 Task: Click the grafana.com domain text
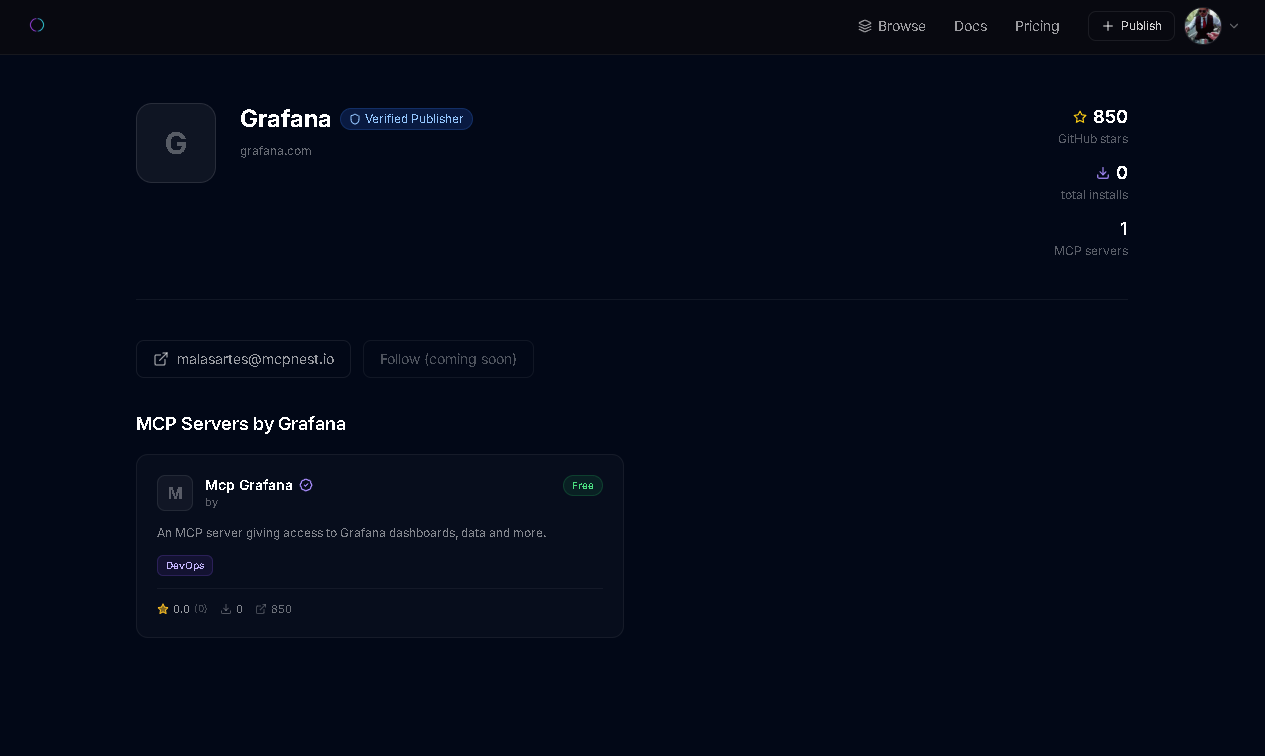[x=276, y=151]
